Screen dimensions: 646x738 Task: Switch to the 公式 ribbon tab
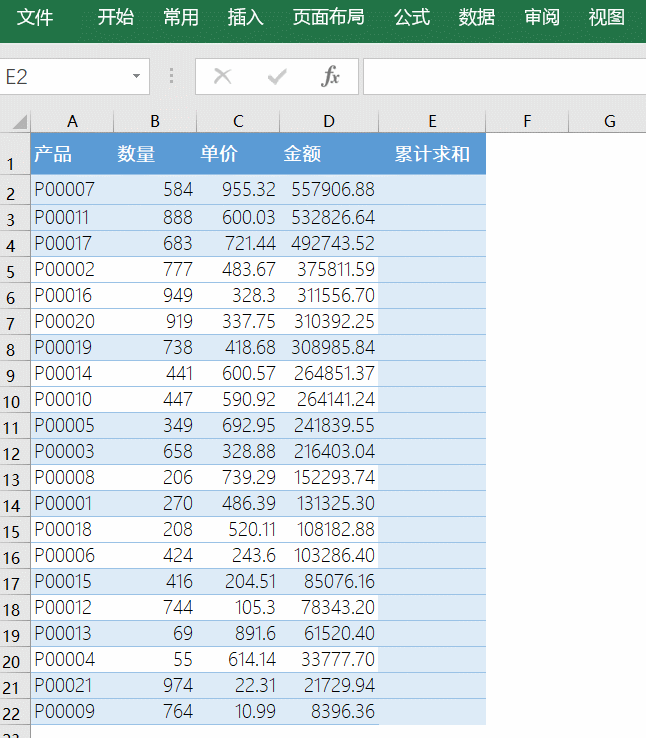(x=412, y=17)
